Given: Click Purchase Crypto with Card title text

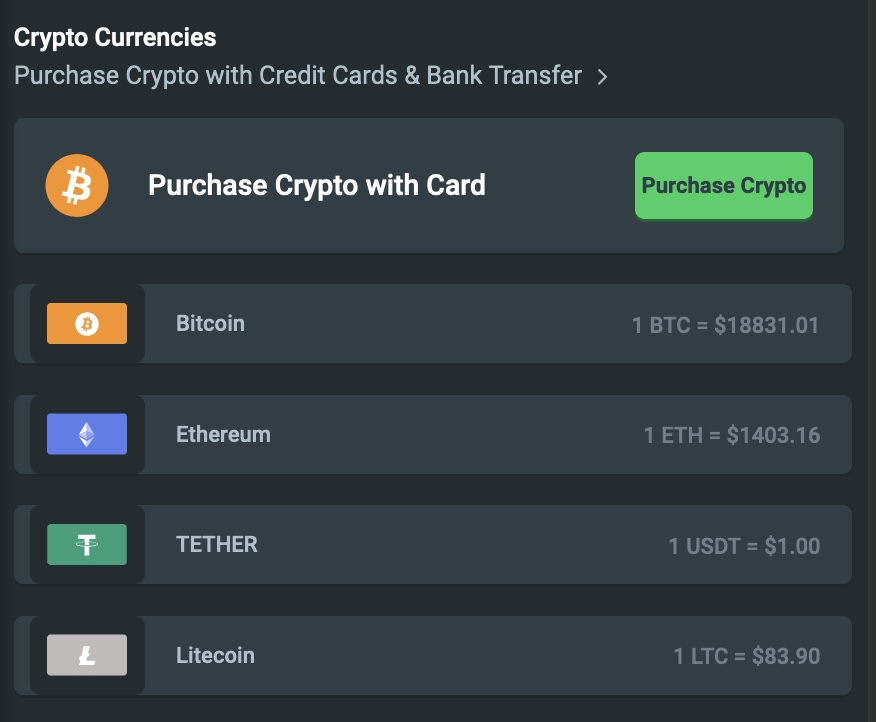Looking at the screenshot, I should pyautogui.click(x=316, y=185).
